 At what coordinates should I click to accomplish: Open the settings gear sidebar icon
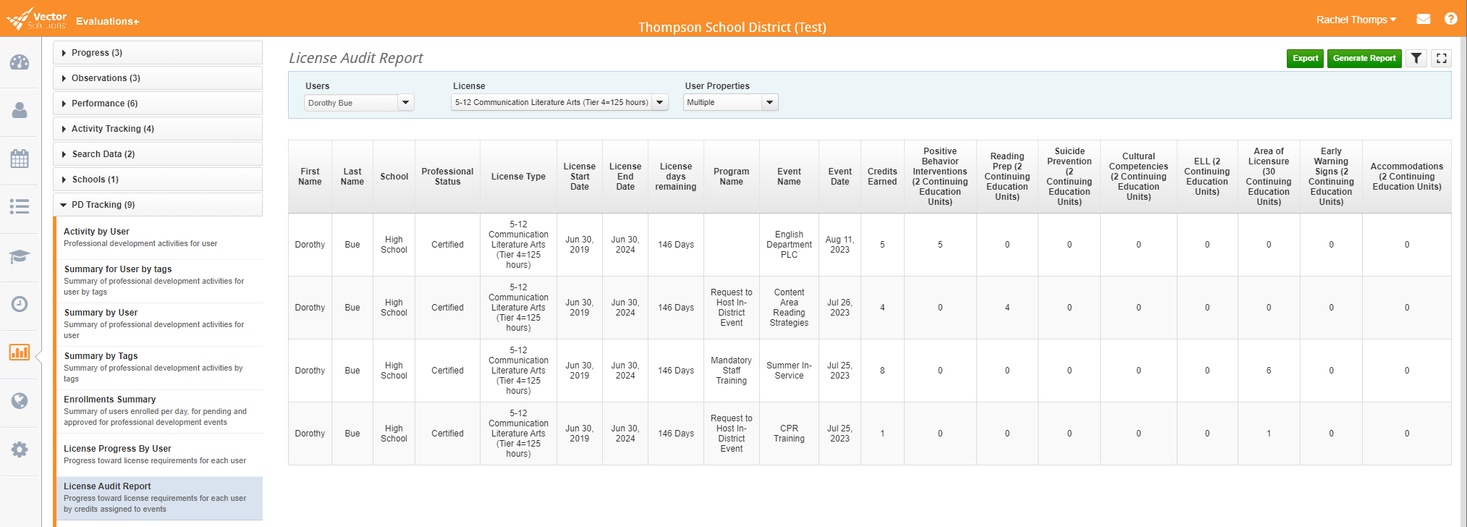tap(19, 450)
